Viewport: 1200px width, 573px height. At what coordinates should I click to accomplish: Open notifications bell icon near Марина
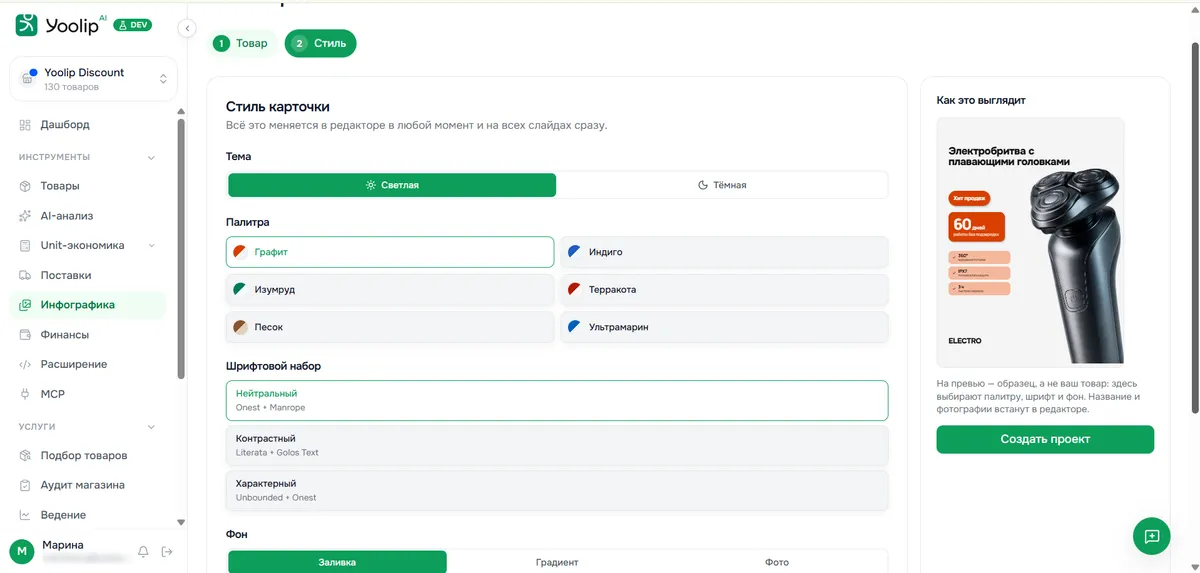coord(143,552)
